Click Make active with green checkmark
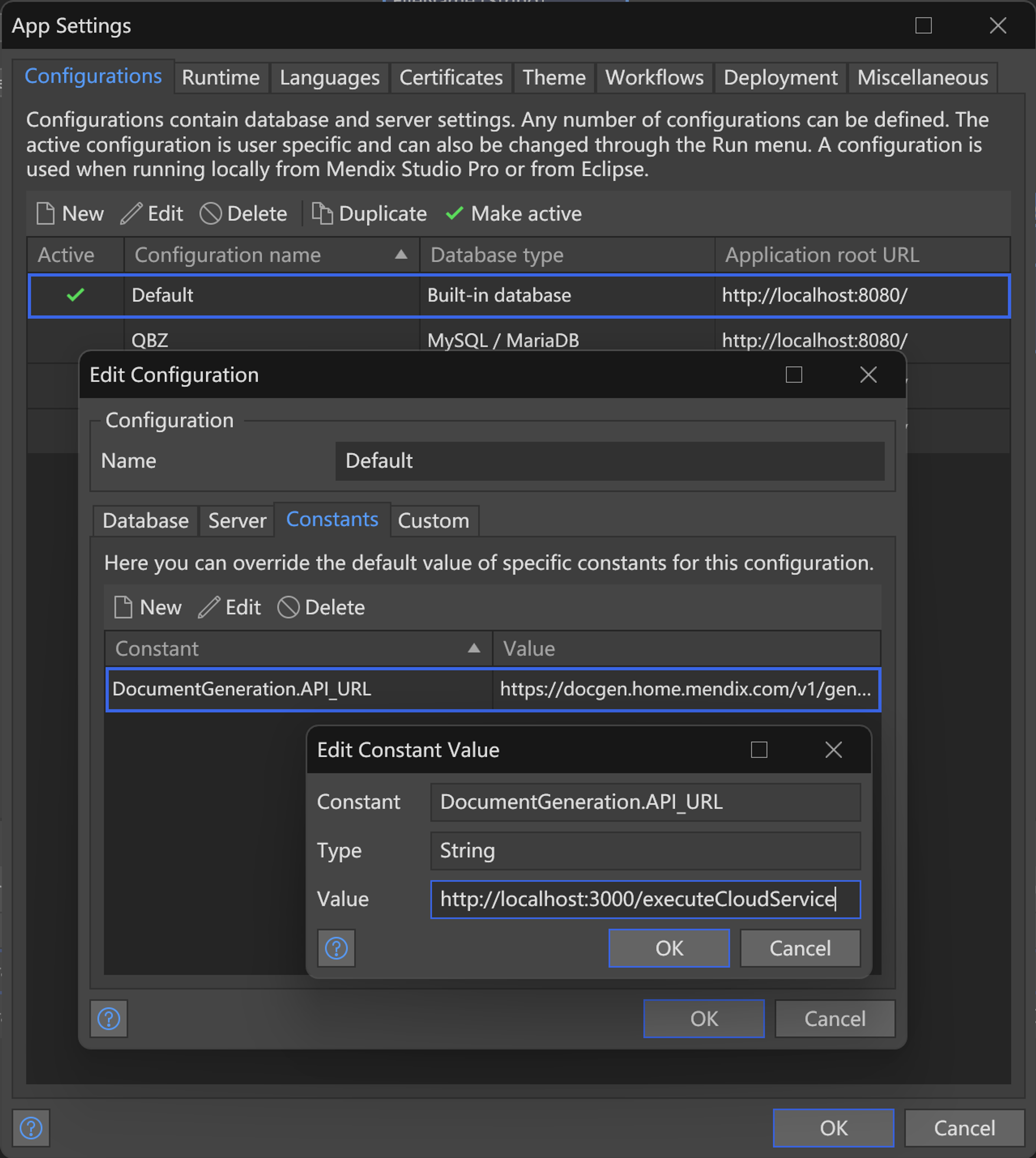The width and height of the screenshot is (1036, 1158). click(x=513, y=213)
